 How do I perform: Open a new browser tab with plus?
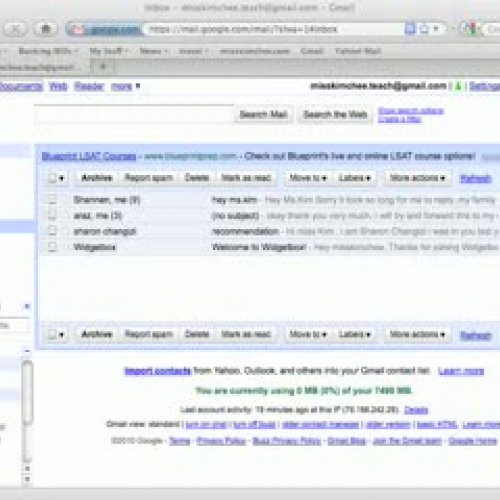point(103,67)
